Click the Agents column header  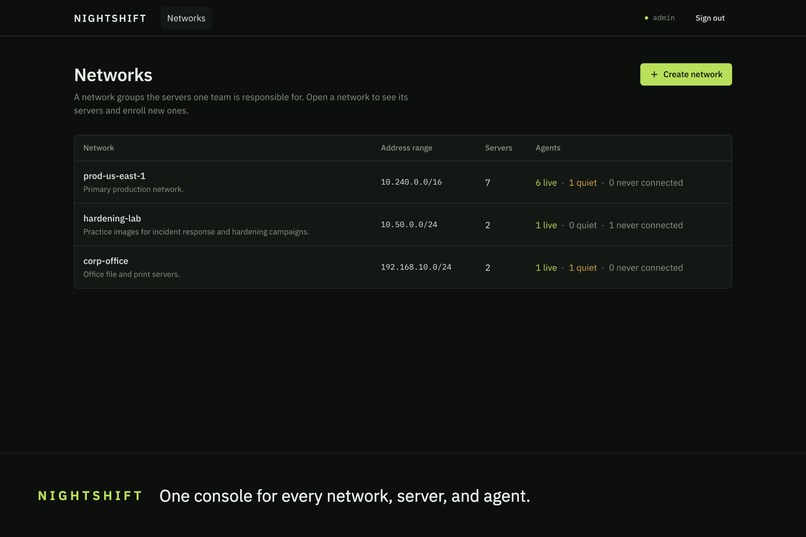[548, 148]
